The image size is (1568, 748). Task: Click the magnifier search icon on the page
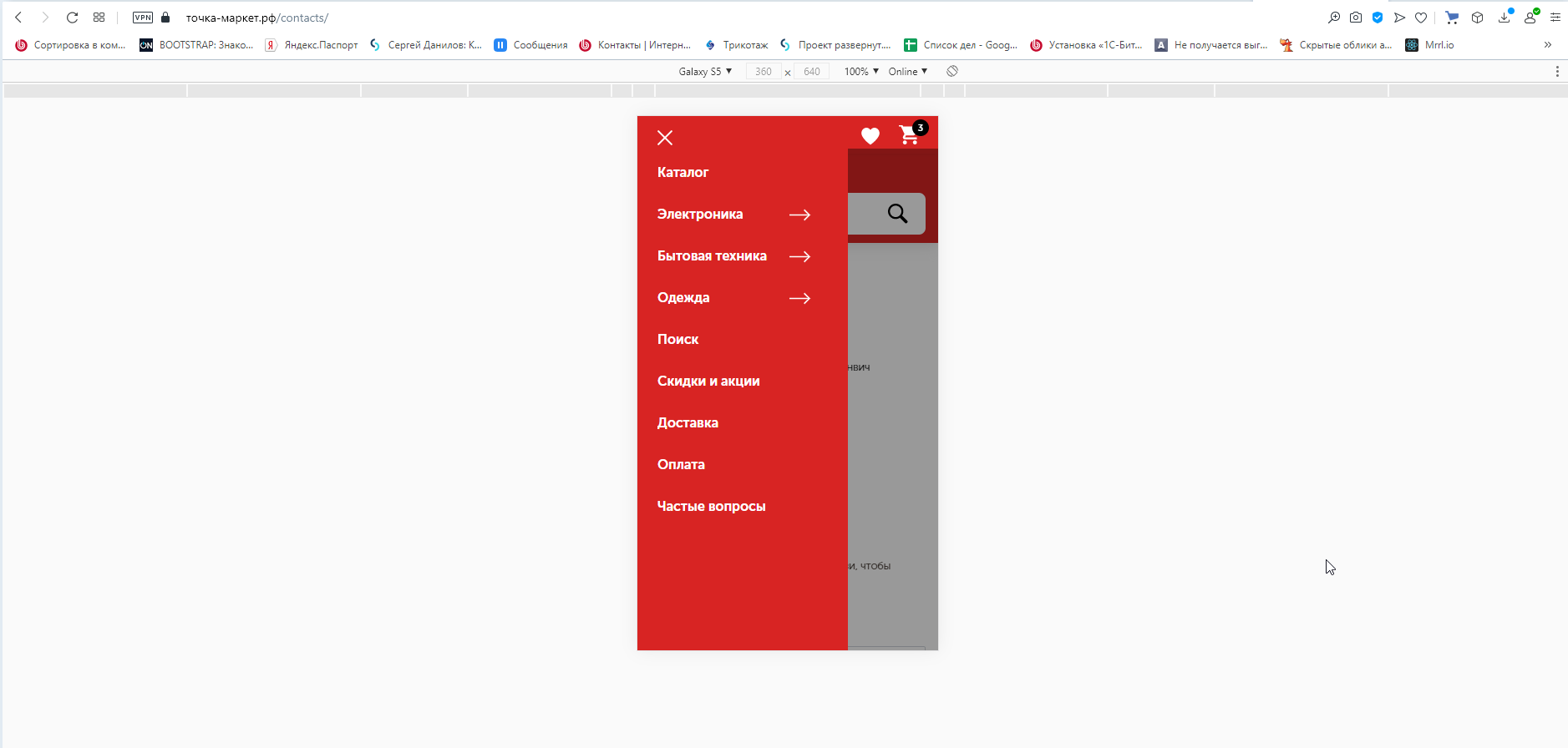(897, 214)
